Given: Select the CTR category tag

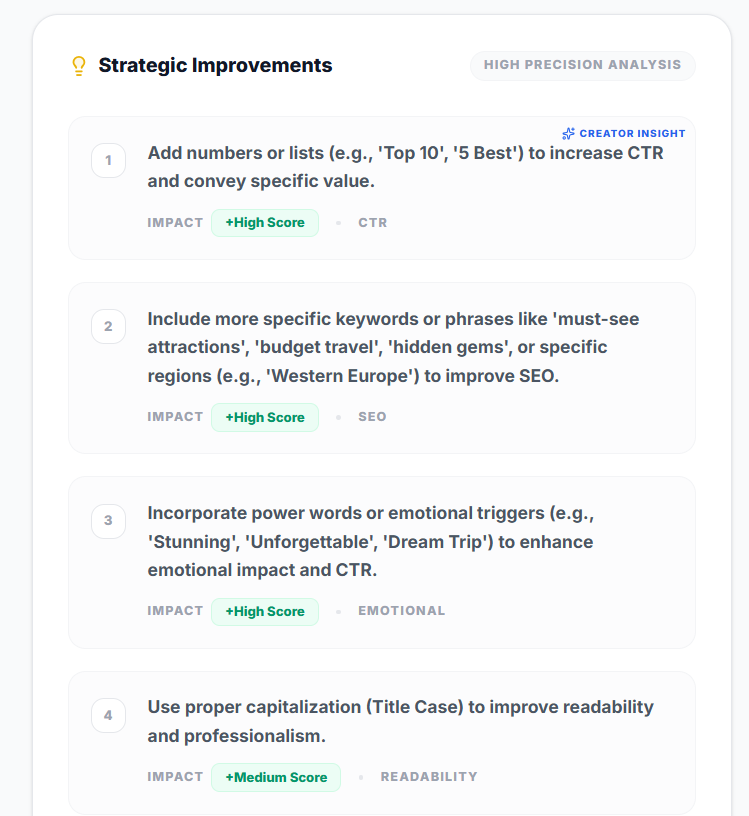Looking at the screenshot, I should [373, 223].
